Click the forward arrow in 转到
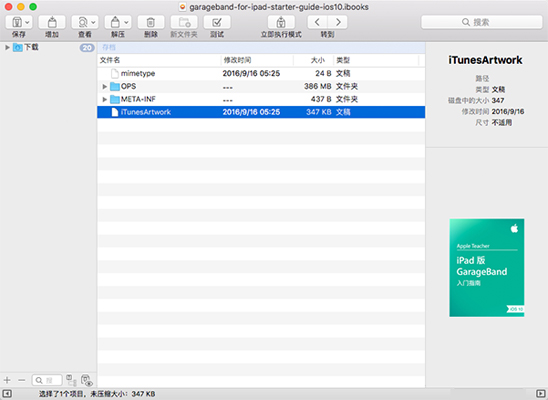 point(338,22)
